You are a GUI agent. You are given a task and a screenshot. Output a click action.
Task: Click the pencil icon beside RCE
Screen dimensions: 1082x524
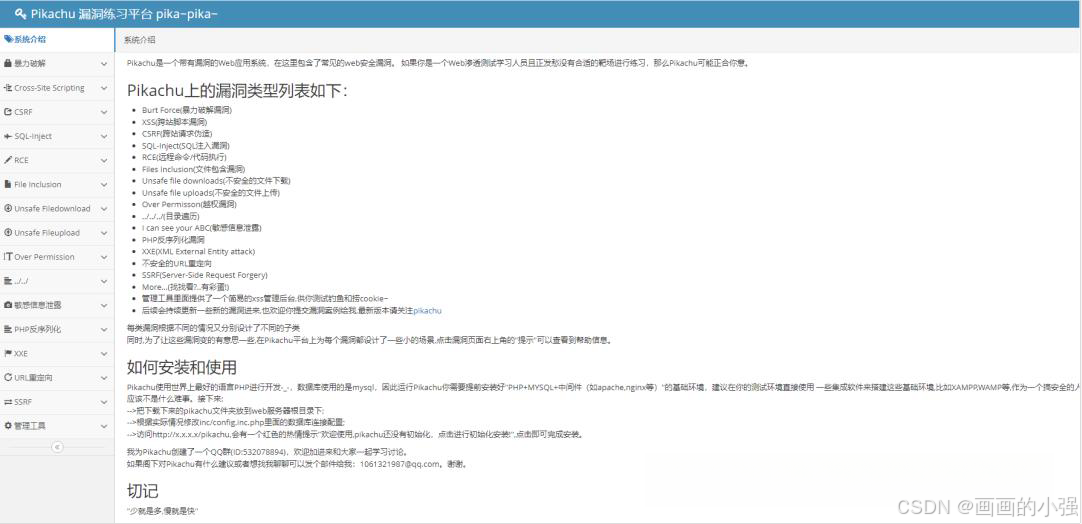click(x=8, y=160)
